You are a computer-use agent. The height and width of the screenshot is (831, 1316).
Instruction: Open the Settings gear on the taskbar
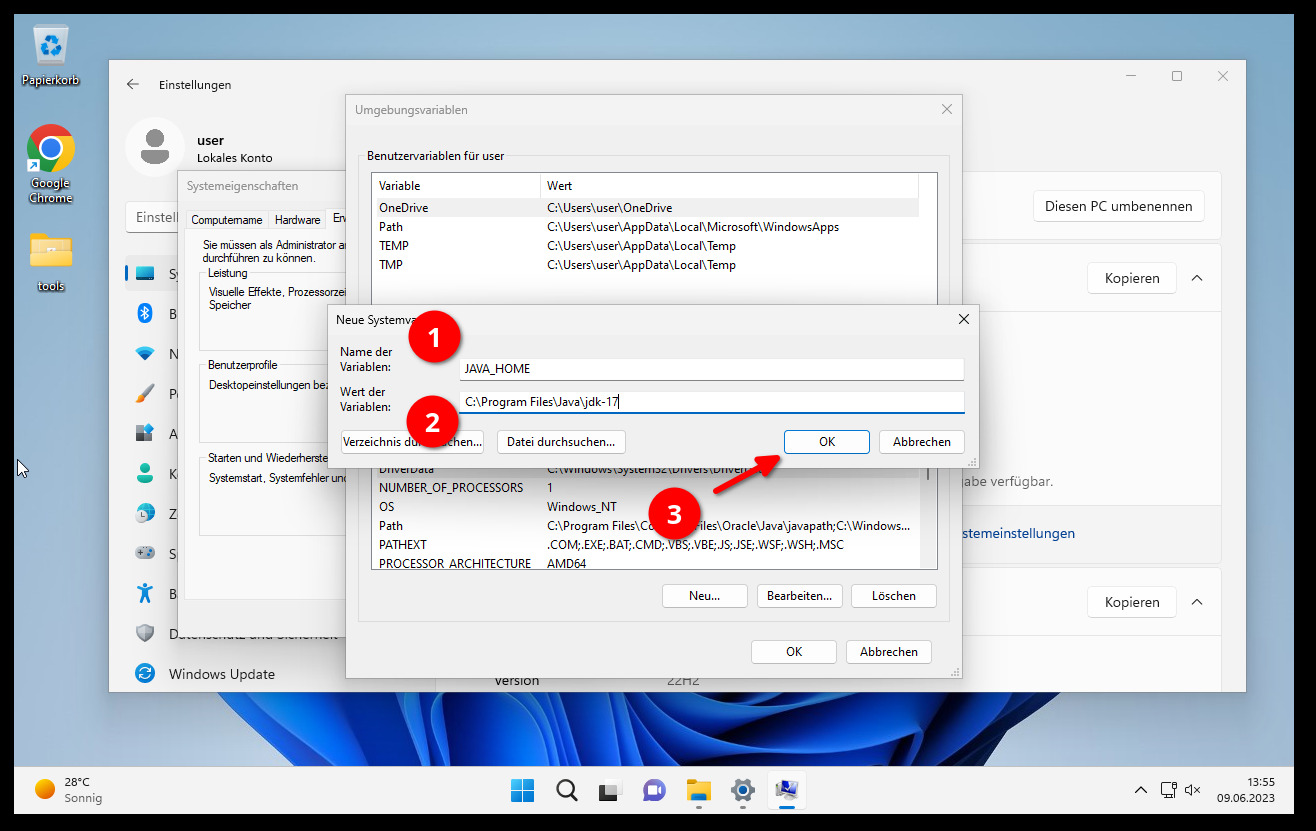point(742,790)
